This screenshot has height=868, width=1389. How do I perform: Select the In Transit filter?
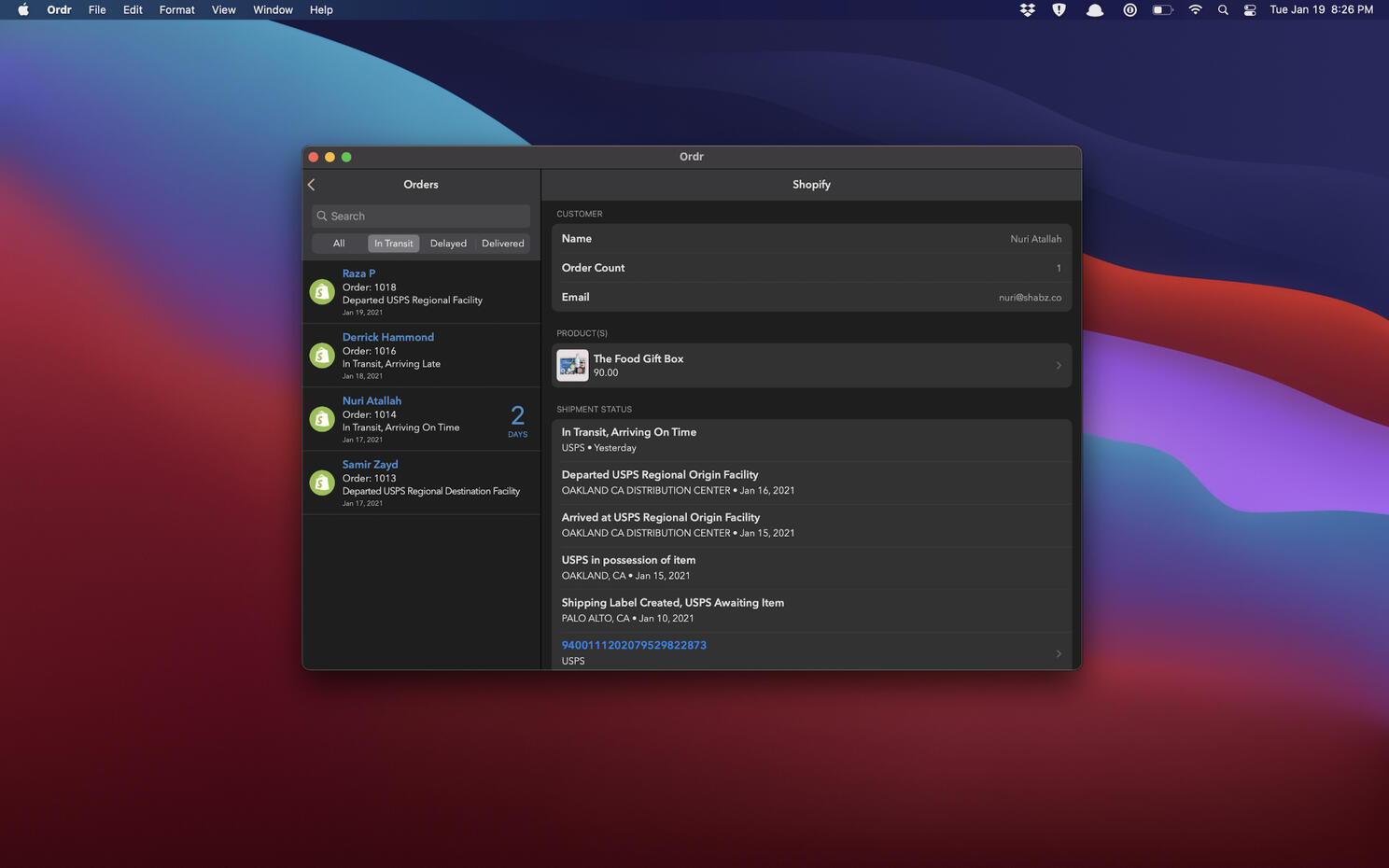pos(393,244)
